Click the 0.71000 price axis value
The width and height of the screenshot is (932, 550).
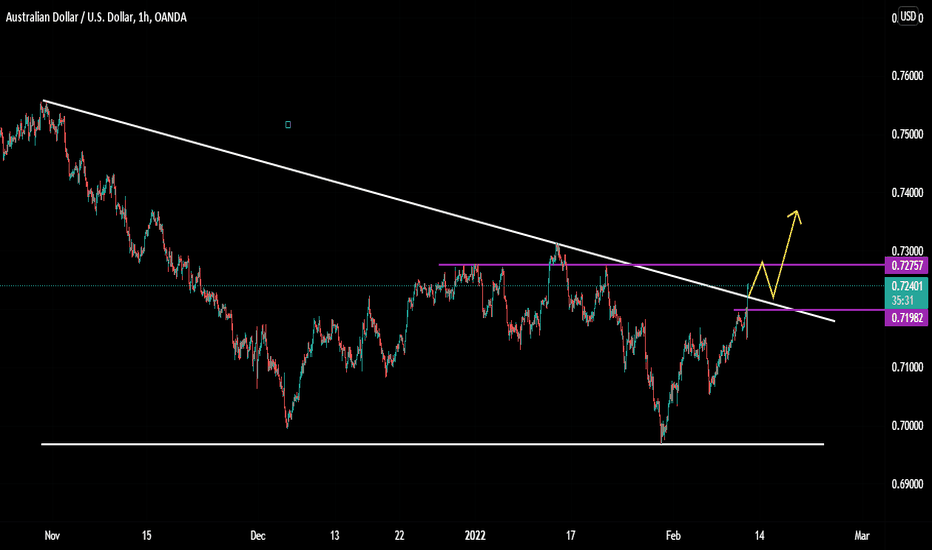click(907, 367)
